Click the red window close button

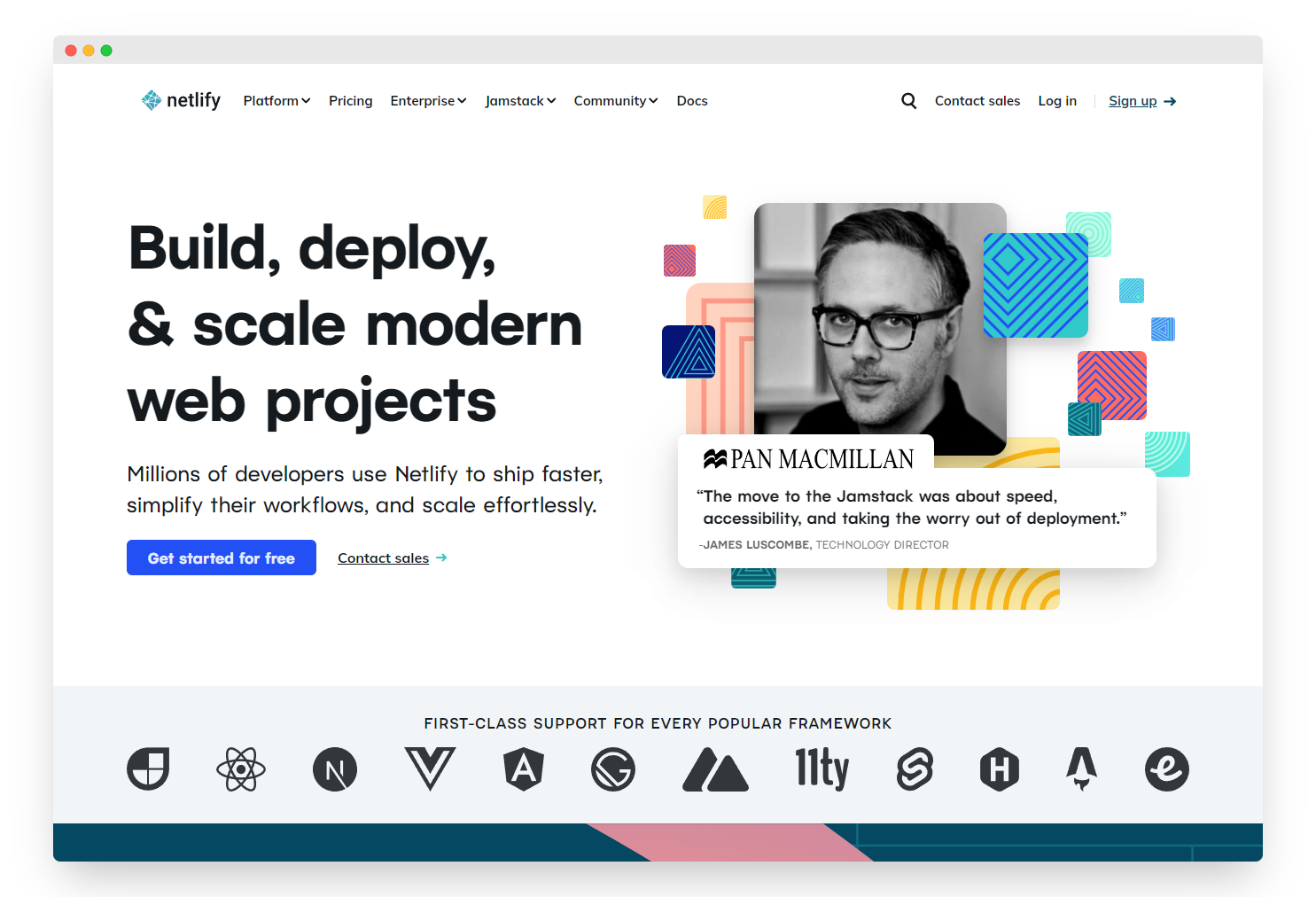click(x=71, y=51)
